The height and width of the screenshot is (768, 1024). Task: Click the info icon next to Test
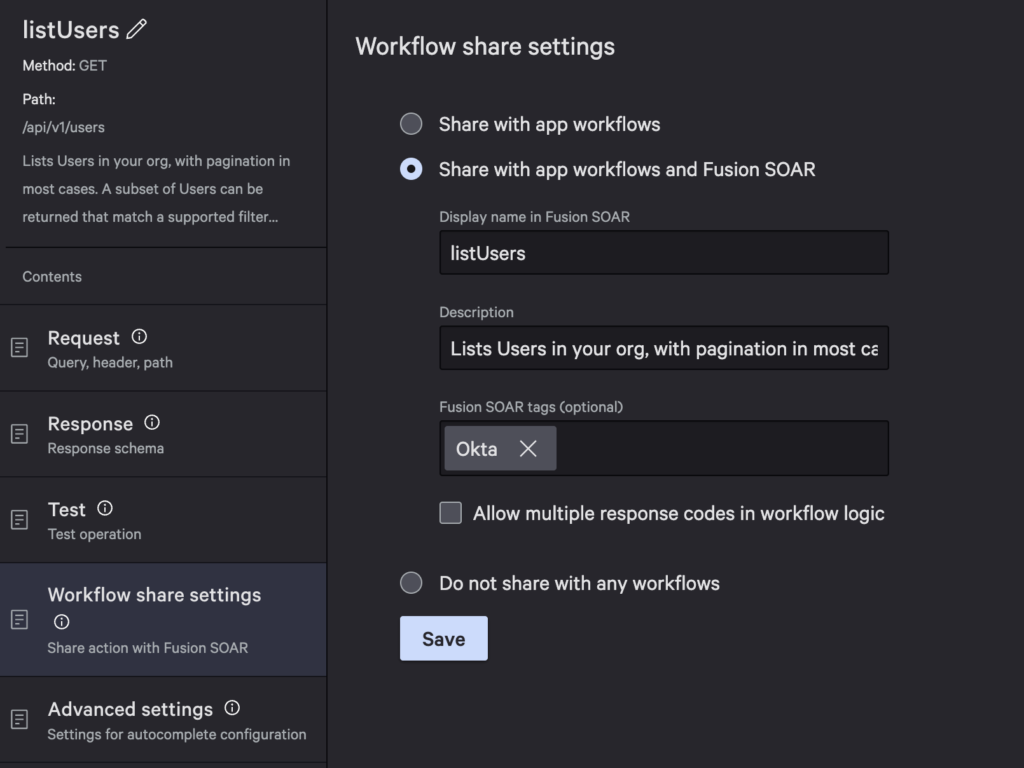[105, 509]
